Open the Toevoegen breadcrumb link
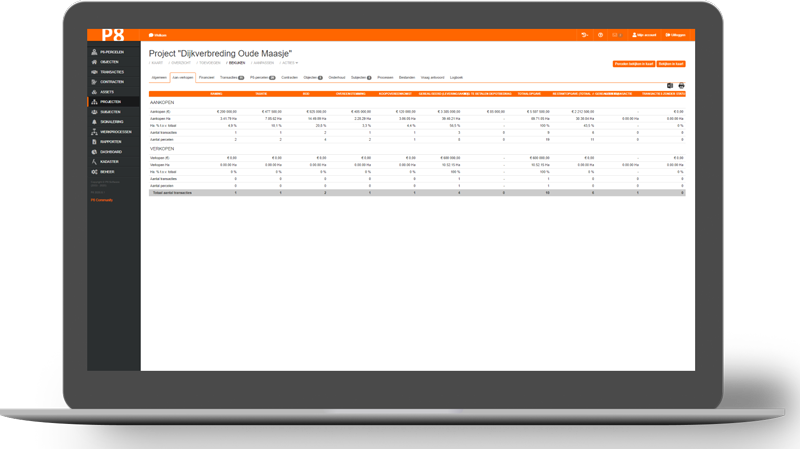800x449 pixels. tap(208, 63)
